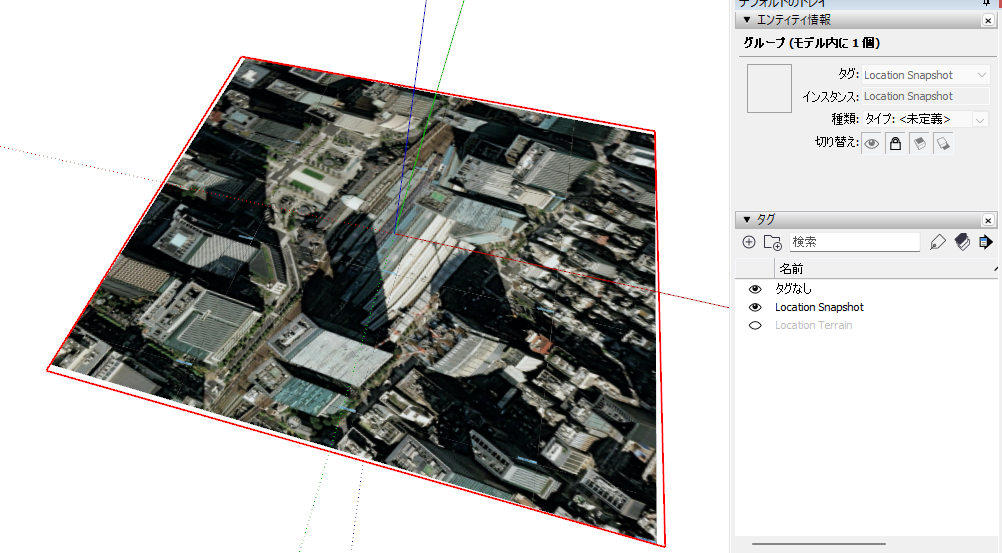1002x553 pixels.
Task: Click the material preview swatch in Entity Info
Action: (x=769, y=88)
